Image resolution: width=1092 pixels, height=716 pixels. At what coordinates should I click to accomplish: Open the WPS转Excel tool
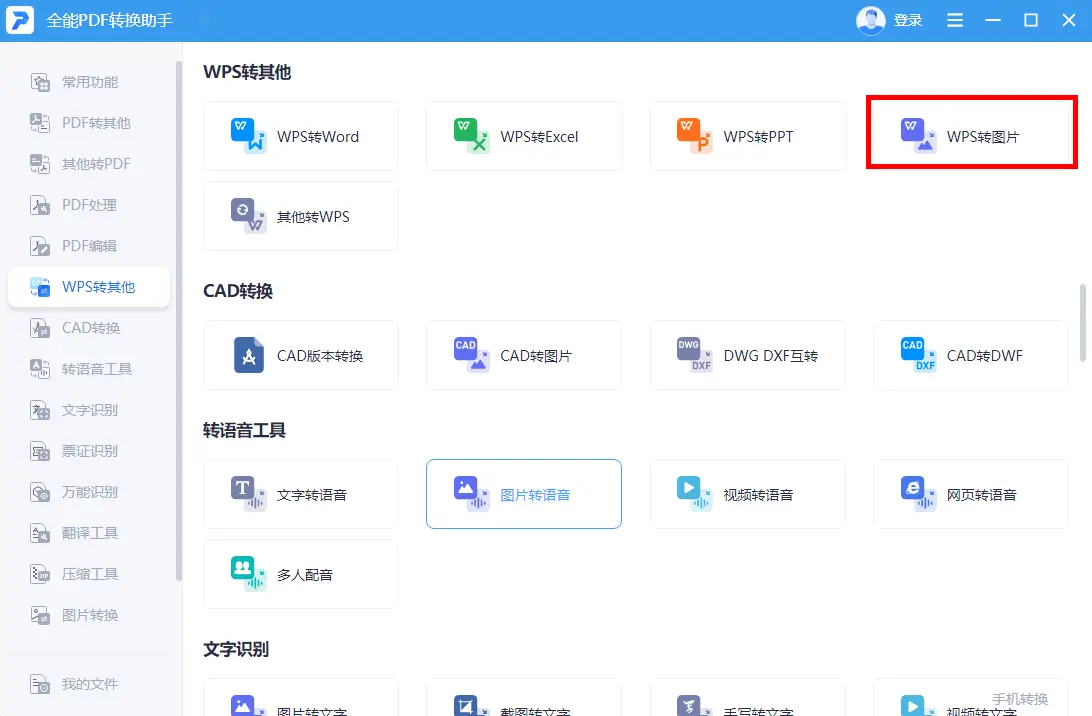coord(524,136)
